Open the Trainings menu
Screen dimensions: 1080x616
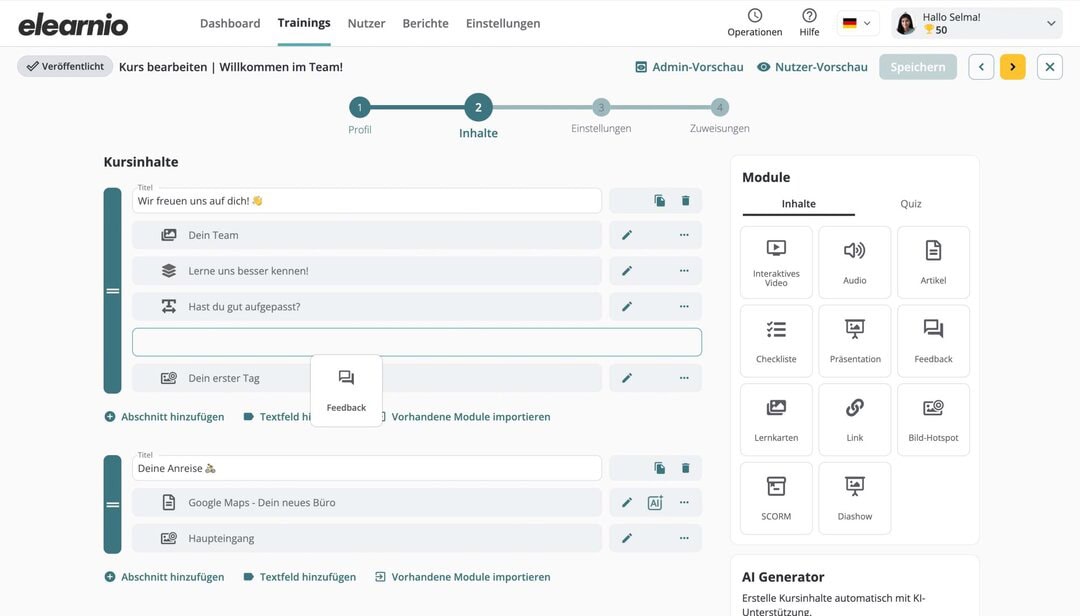(x=304, y=23)
